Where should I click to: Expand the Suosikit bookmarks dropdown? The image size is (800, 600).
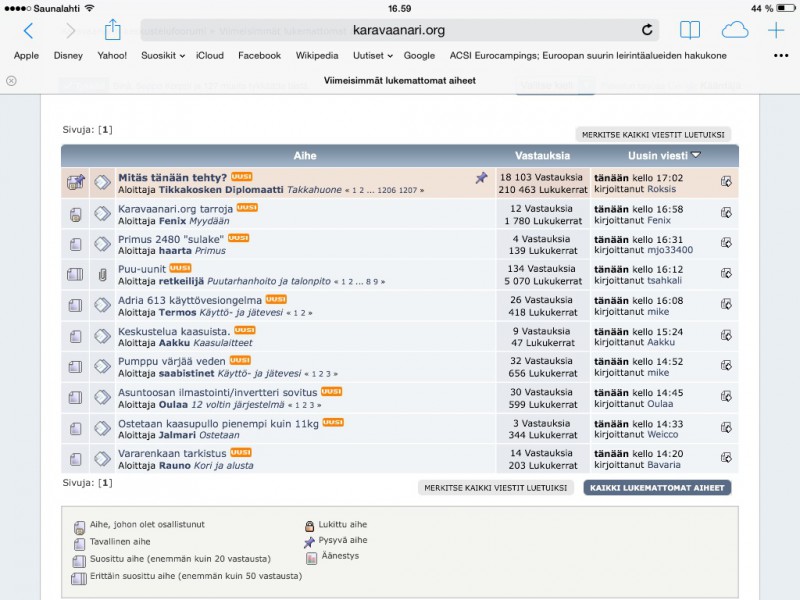tap(163, 56)
